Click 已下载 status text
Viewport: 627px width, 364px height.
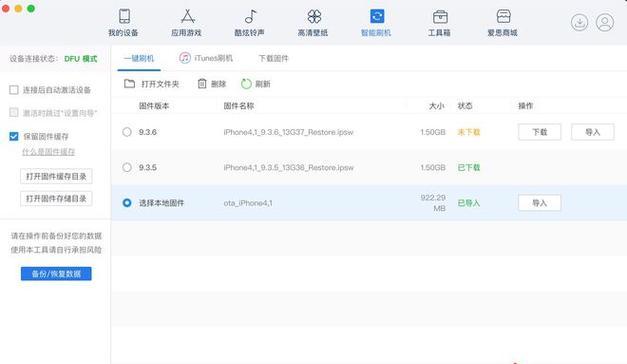click(x=469, y=167)
